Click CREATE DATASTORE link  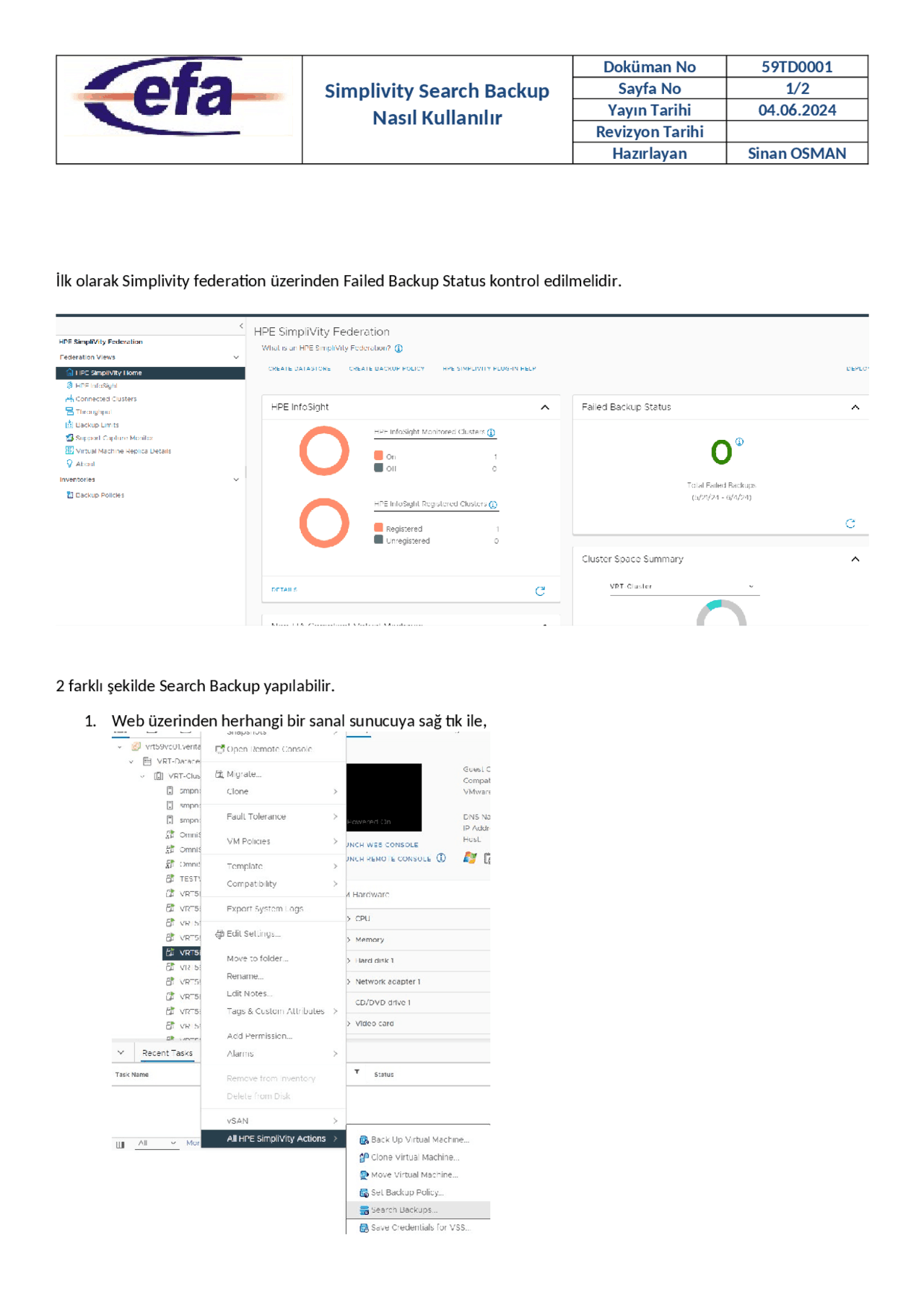tap(300, 368)
